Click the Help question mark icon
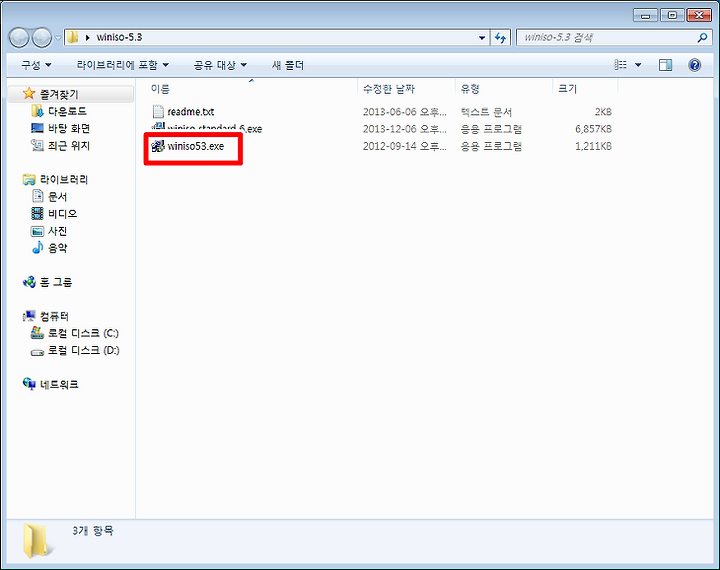 pos(694,65)
